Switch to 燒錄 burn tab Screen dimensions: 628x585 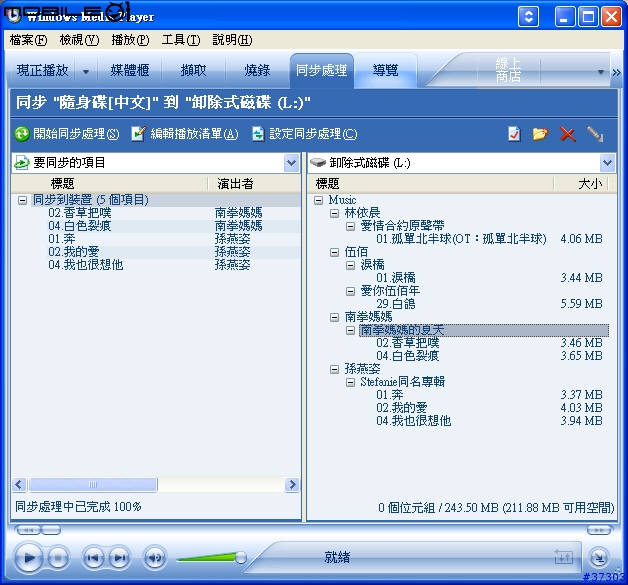click(257, 71)
